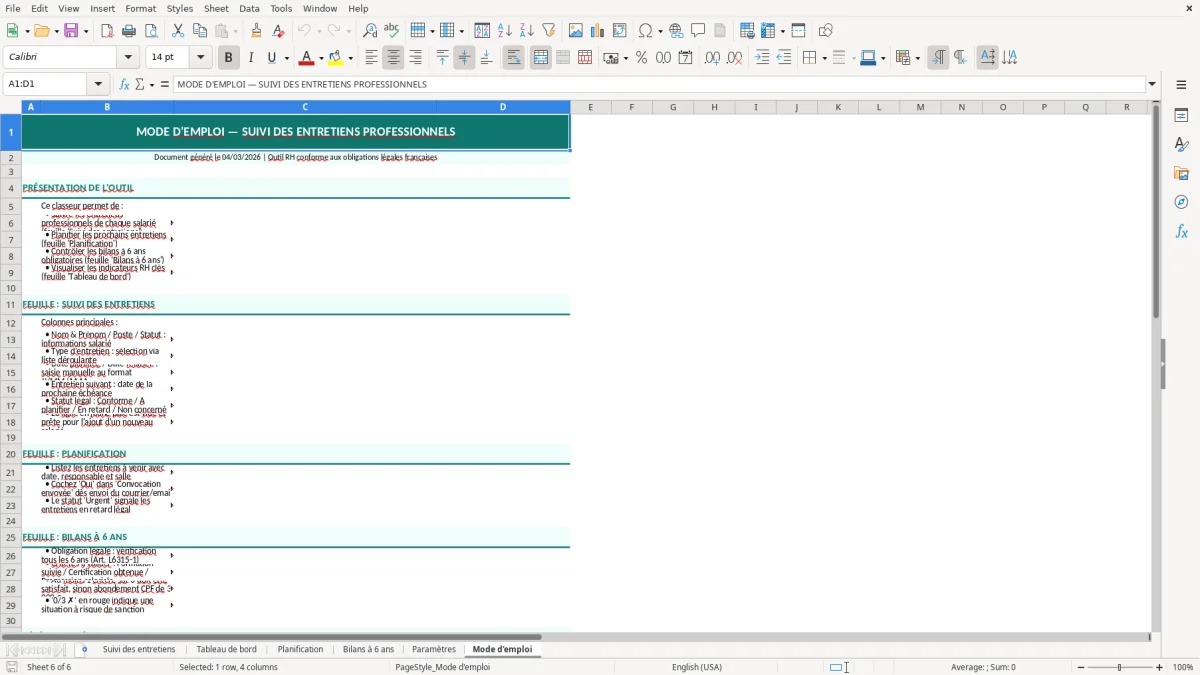
Task: Click Sort Ascending icon
Action: point(504,31)
